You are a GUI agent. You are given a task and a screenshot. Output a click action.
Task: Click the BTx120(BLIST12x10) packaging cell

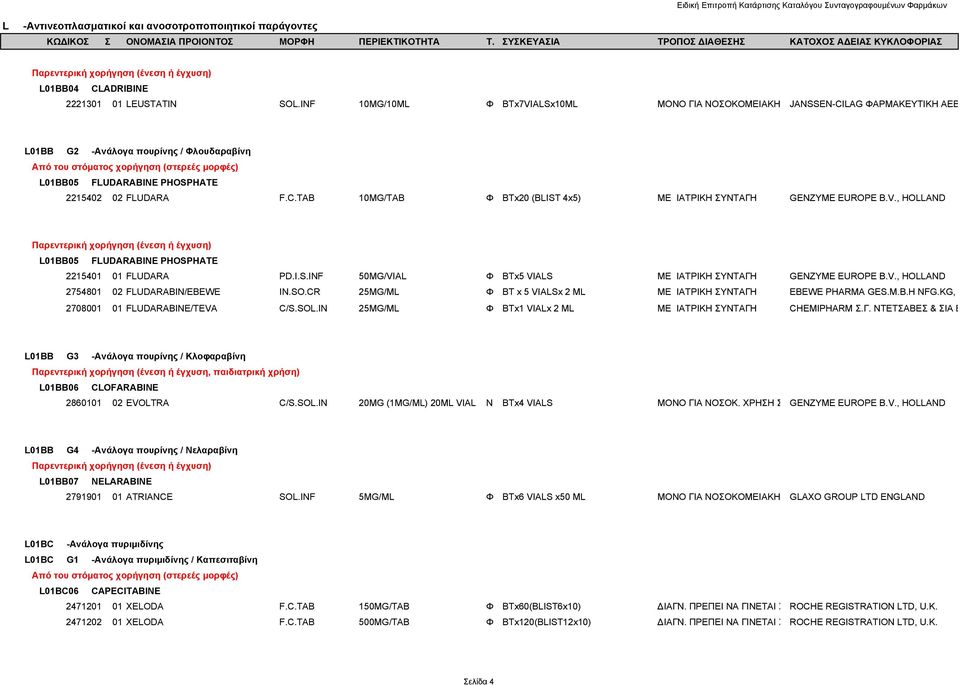click(x=546, y=622)
